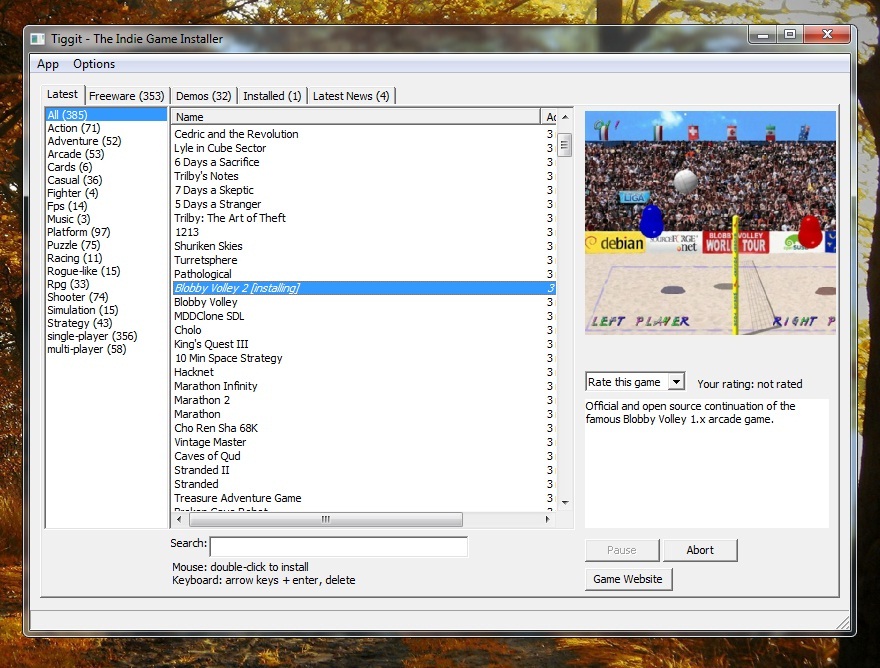The image size is (880, 668).
Task: Select Turretsphere game row
Action: point(364,260)
